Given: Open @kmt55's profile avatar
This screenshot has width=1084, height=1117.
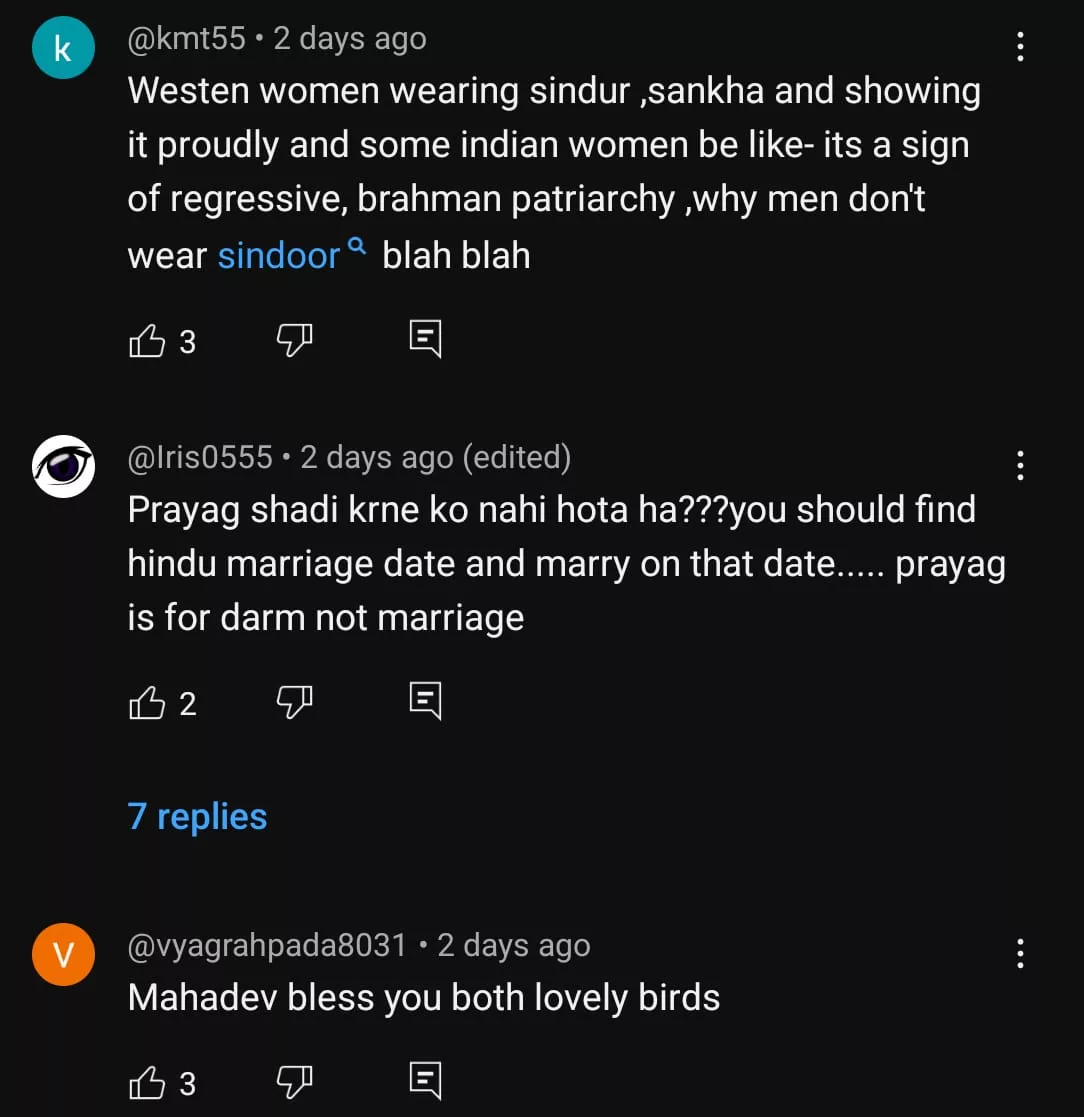Looking at the screenshot, I should (x=63, y=48).
